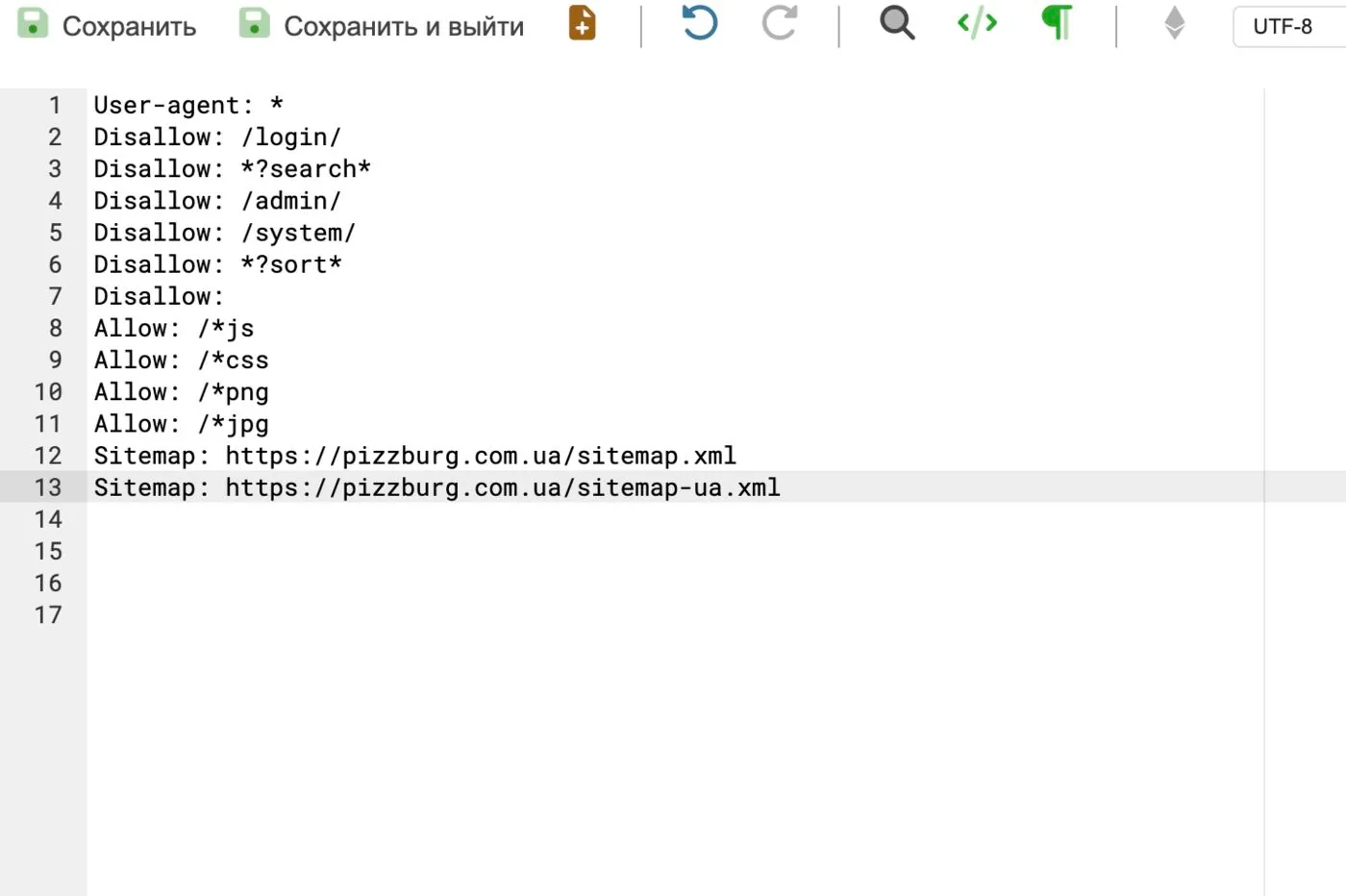Click line number 1 in gutter
The width and height of the screenshot is (1346, 896).
[x=55, y=105]
